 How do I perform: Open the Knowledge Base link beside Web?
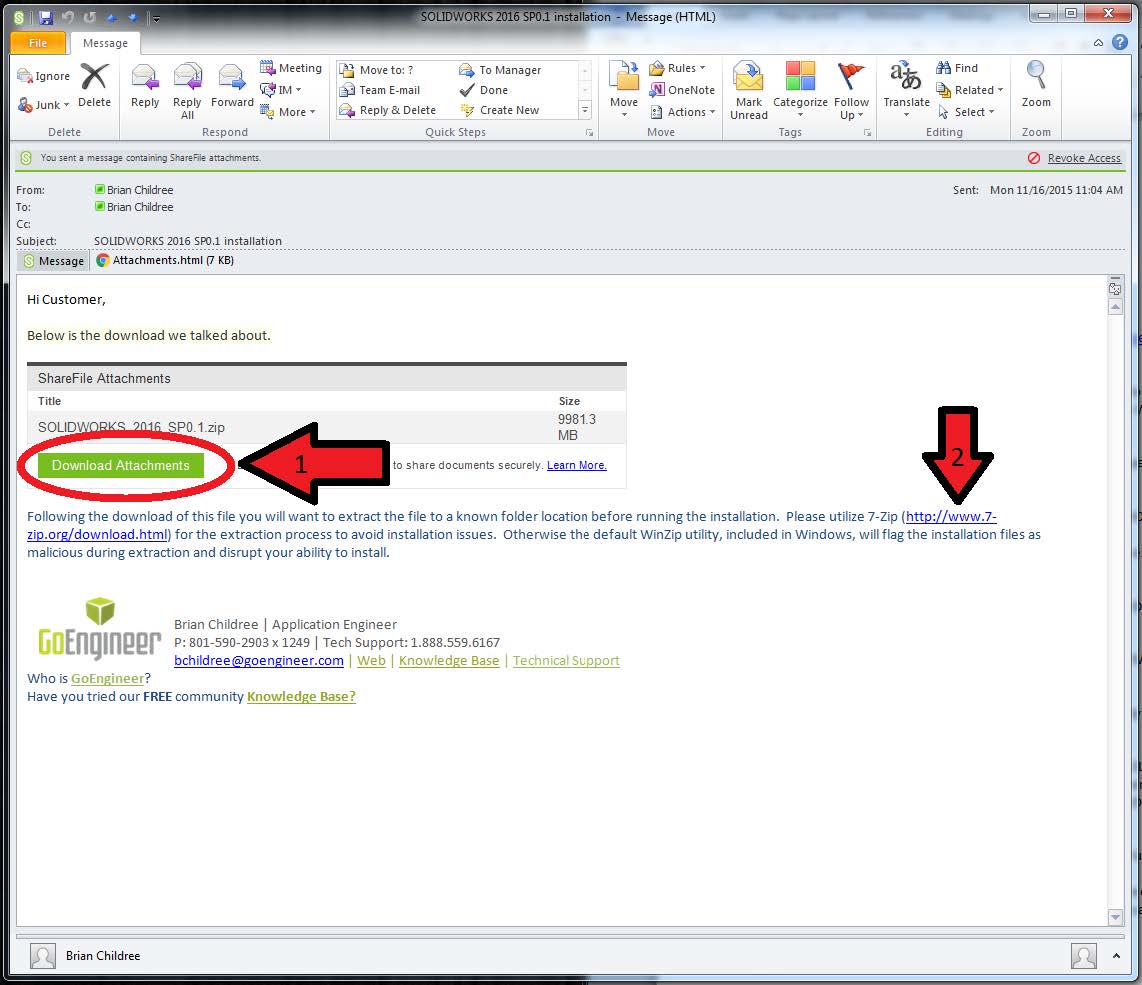click(449, 661)
